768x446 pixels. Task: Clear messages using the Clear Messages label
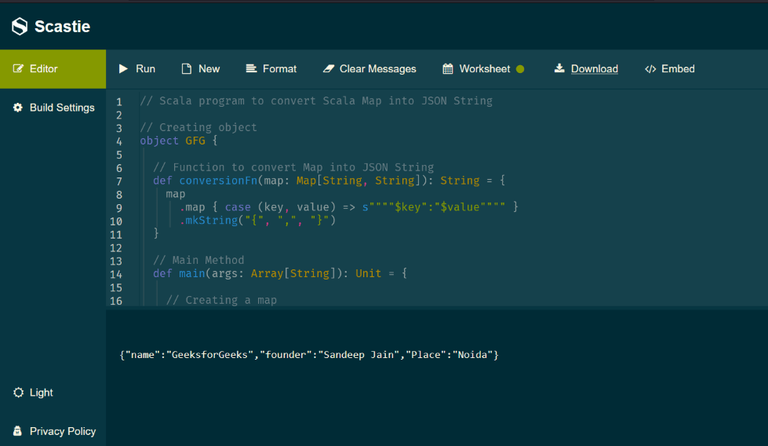(378, 69)
